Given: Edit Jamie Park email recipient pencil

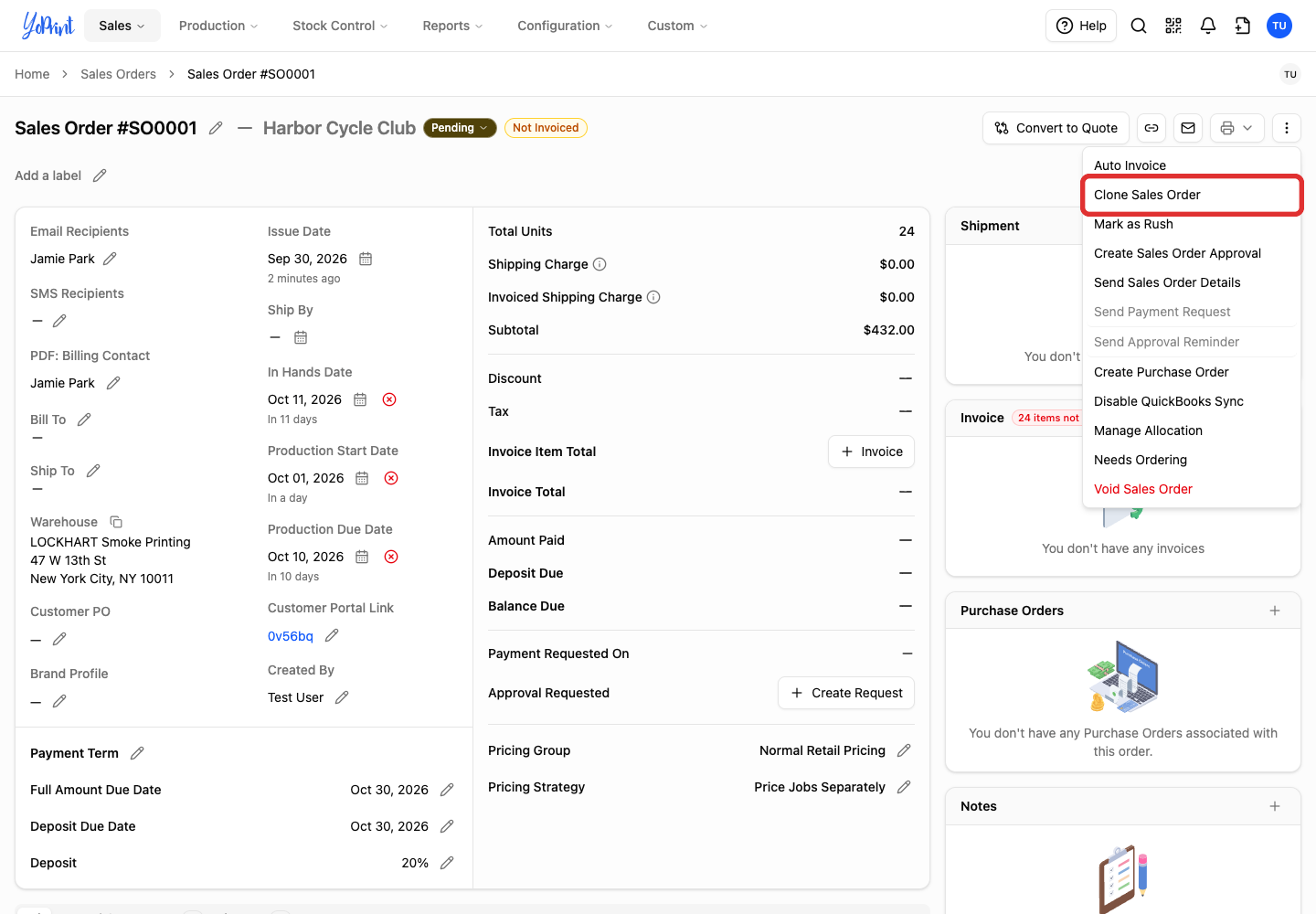Looking at the screenshot, I should tap(110, 259).
